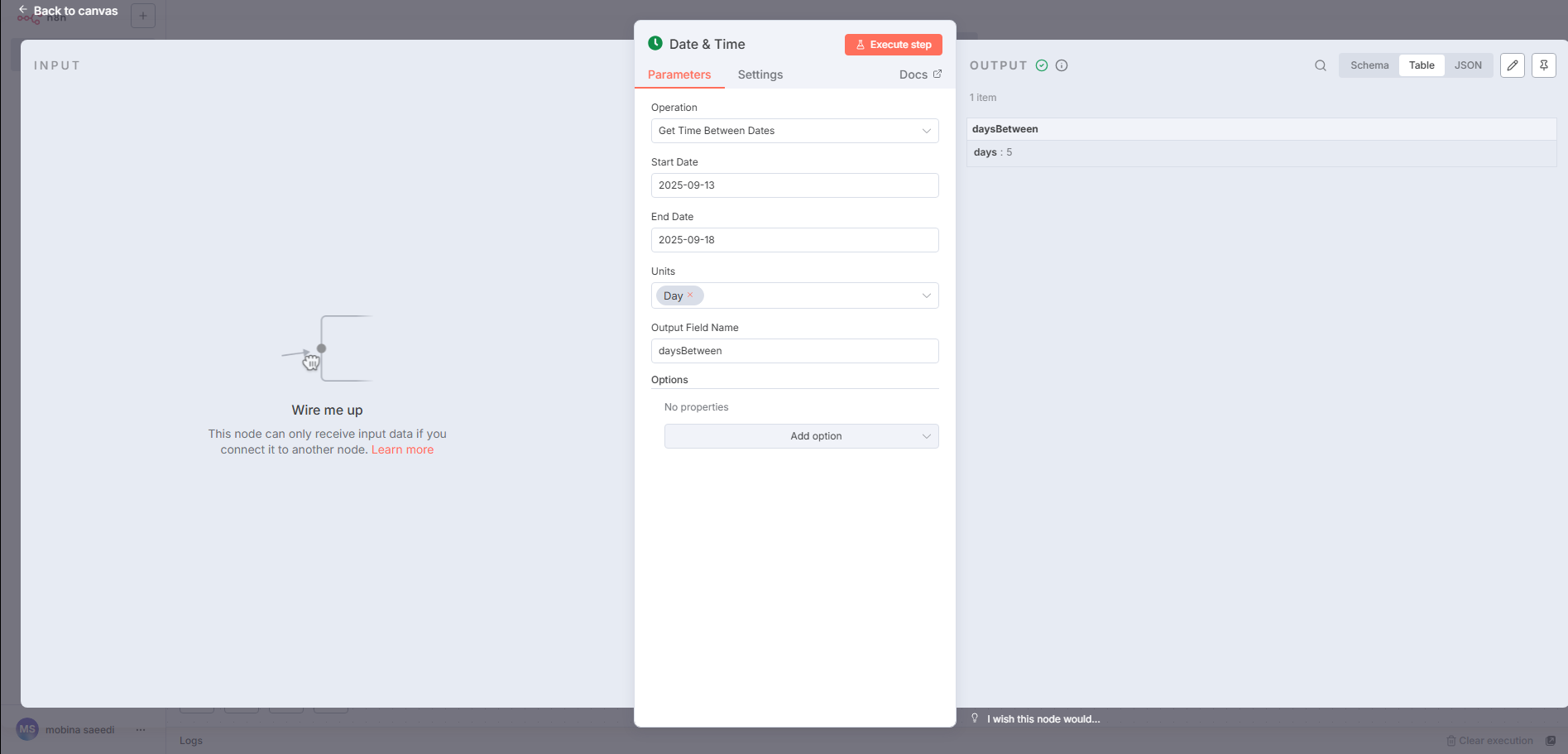Switch to the Settings tab
The width and height of the screenshot is (1568, 754).
pyautogui.click(x=760, y=74)
